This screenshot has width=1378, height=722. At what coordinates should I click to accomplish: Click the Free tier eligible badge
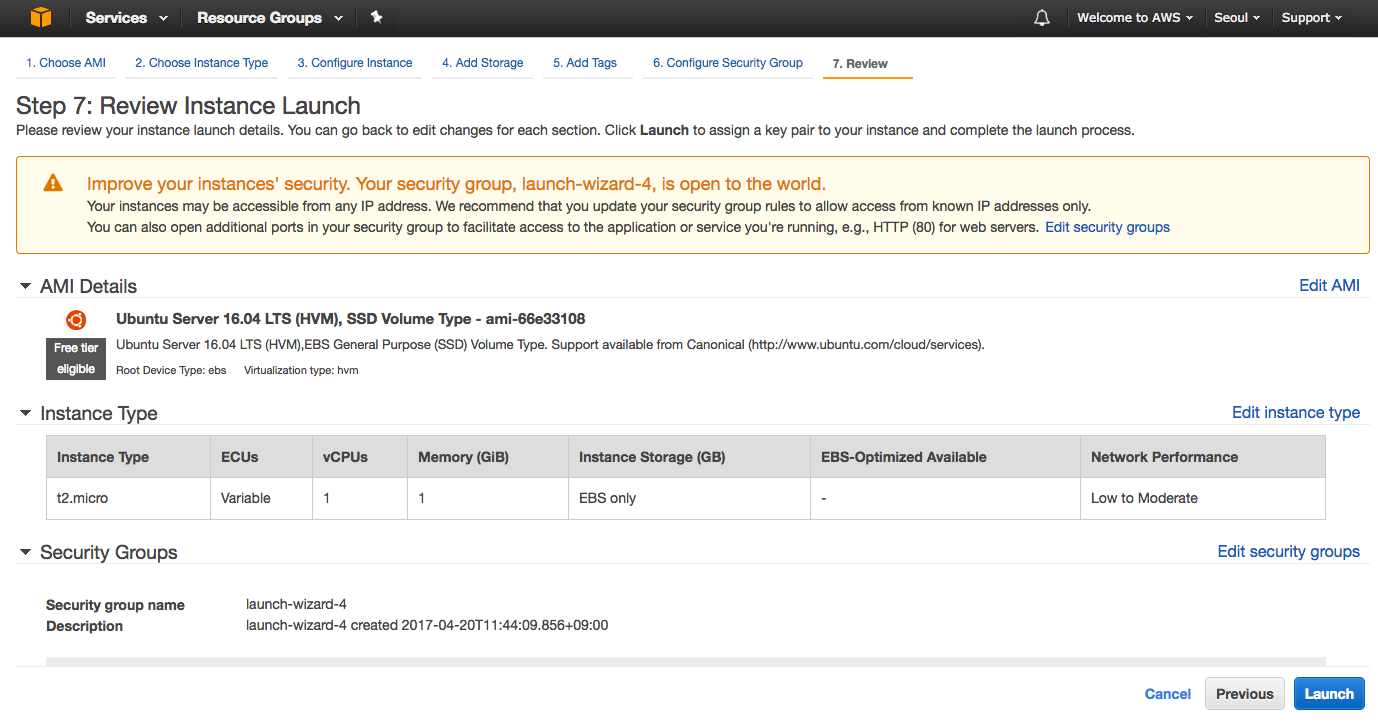pyautogui.click(x=75, y=358)
